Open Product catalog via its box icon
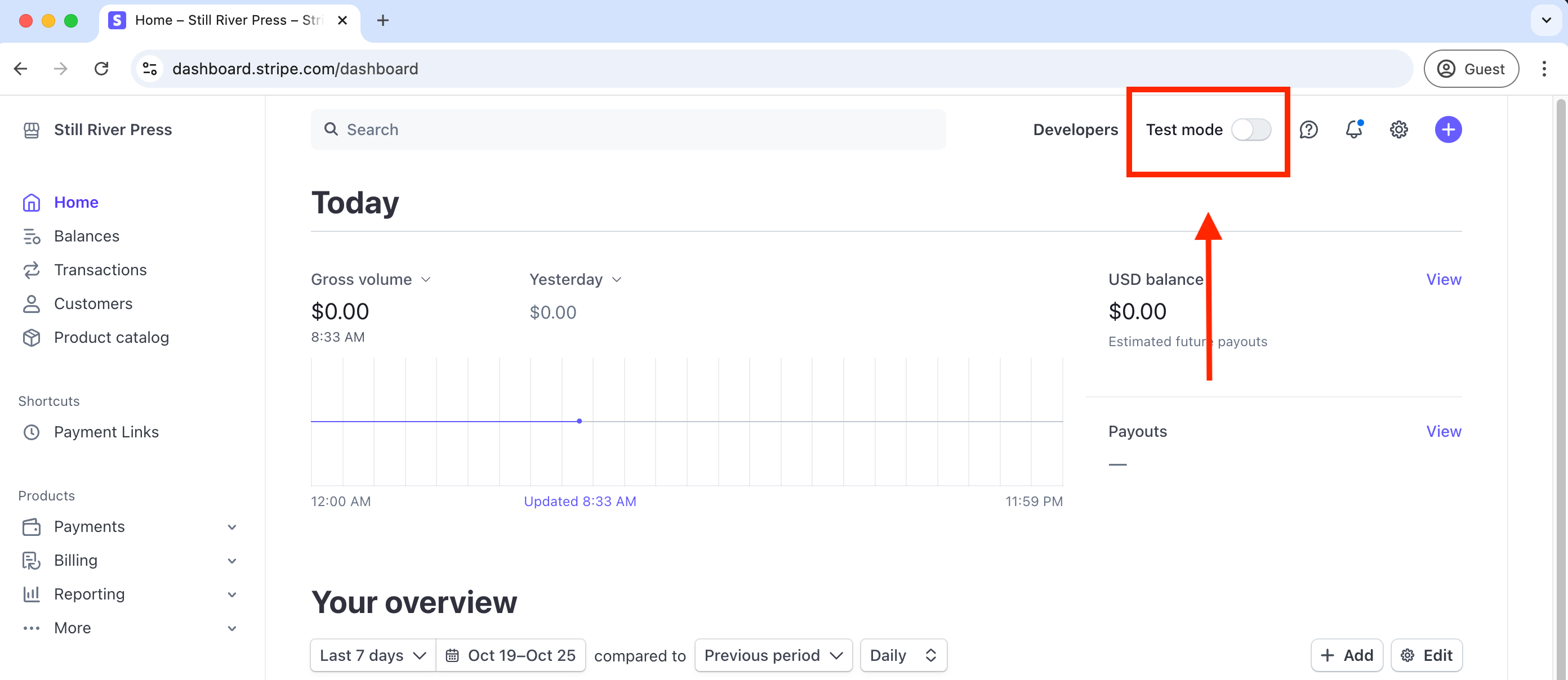 click(31, 338)
